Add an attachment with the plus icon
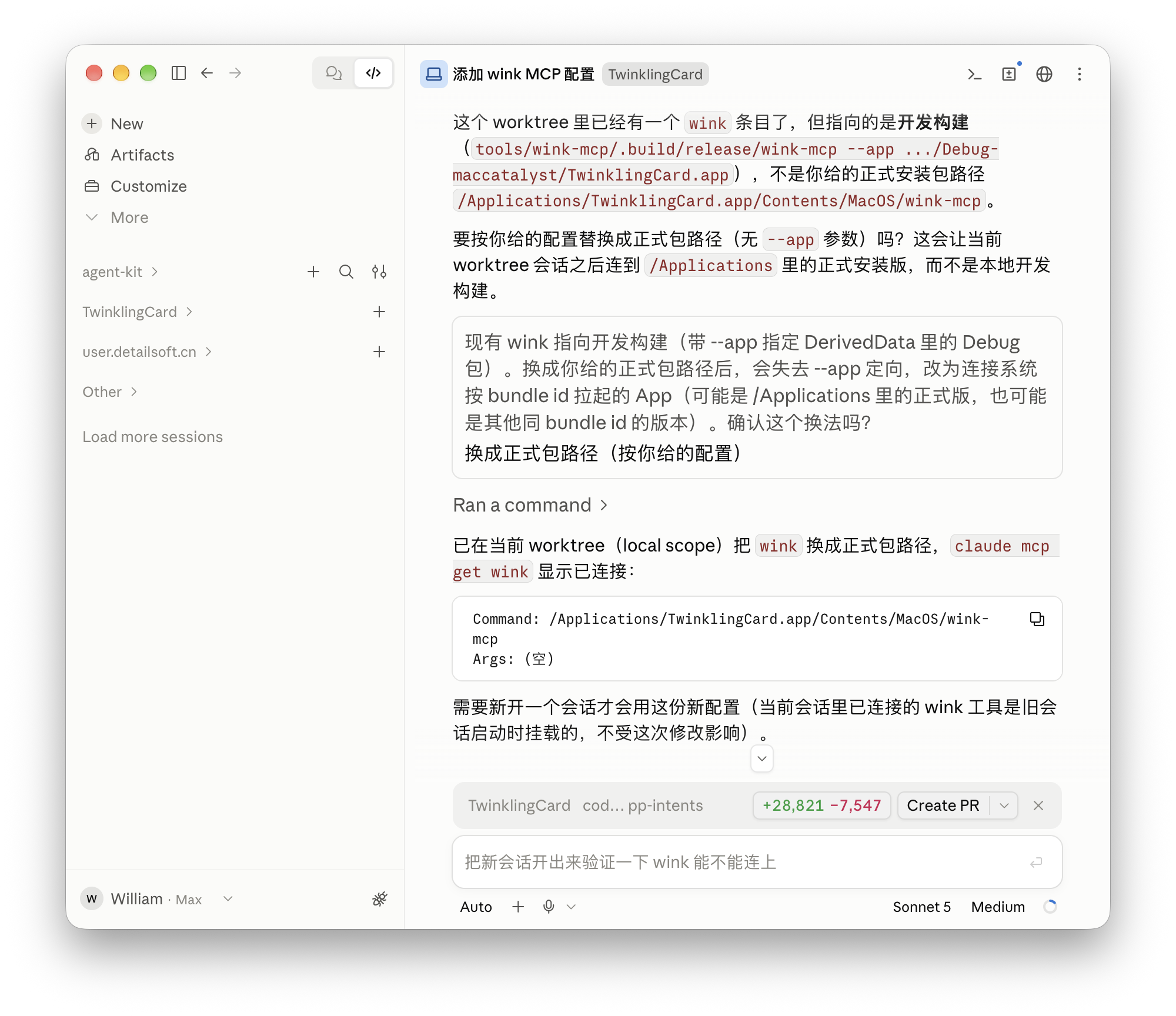The width and height of the screenshot is (1176, 1016). 518,907
